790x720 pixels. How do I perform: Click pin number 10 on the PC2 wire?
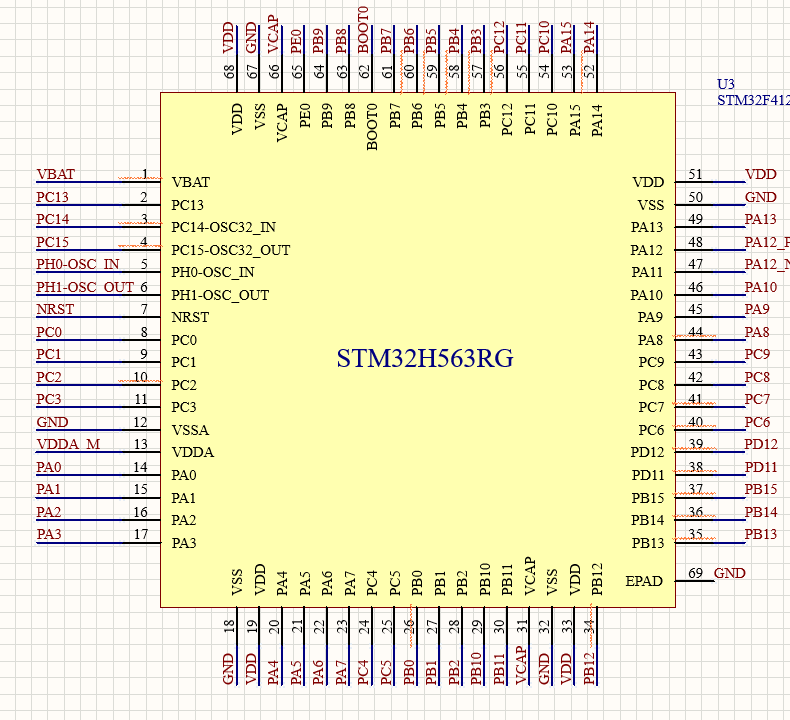(x=141, y=377)
